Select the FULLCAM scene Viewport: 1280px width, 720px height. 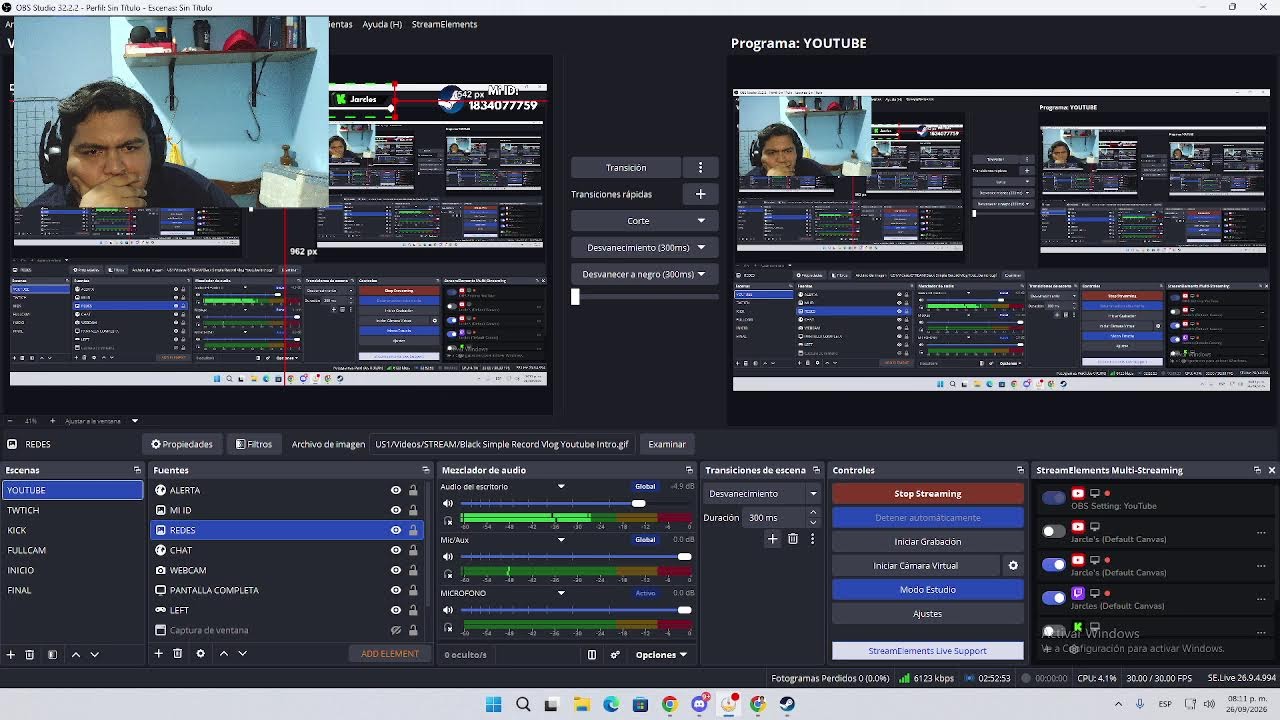[72, 550]
